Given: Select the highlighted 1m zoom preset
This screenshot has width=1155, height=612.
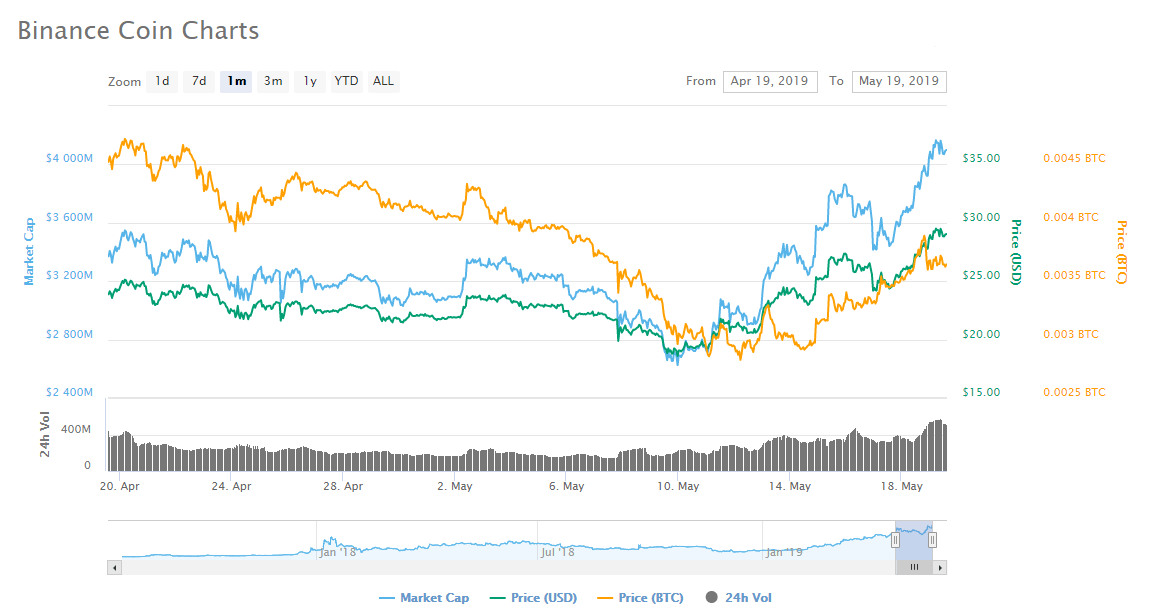Looking at the screenshot, I should tap(235, 81).
